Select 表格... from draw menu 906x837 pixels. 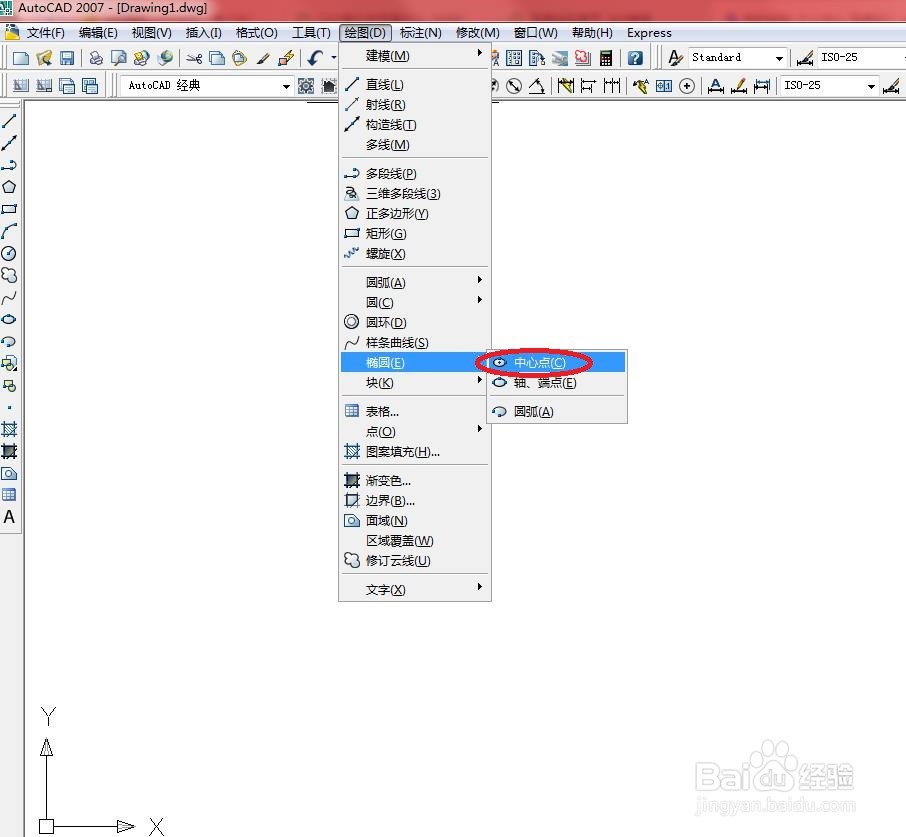click(415, 412)
